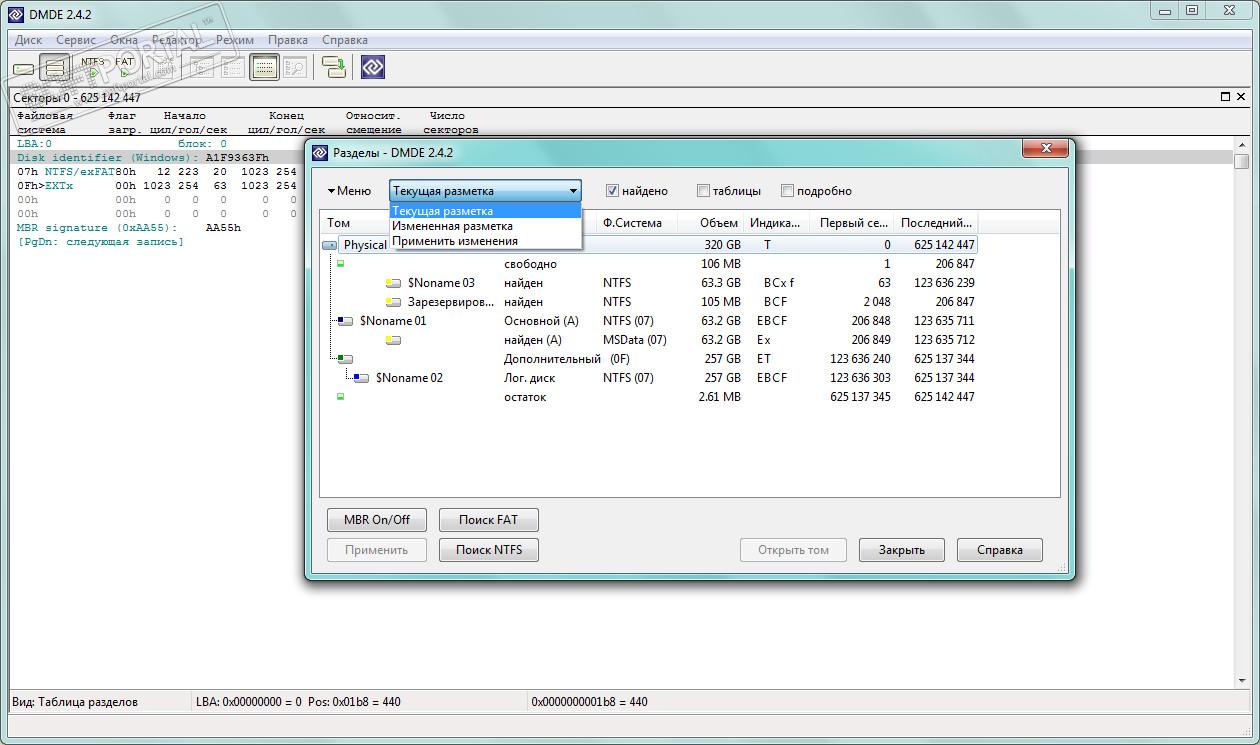This screenshot has height=745, width=1260.
Task: Click the dimmed file panel toolbar icon
Action: click(233, 68)
